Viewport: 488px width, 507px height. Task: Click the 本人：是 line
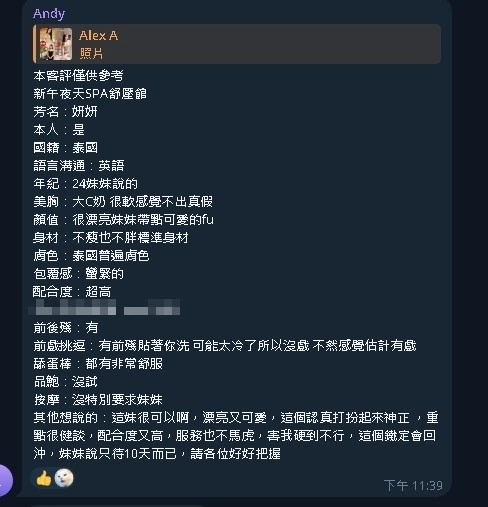click(x=59, y=130)
